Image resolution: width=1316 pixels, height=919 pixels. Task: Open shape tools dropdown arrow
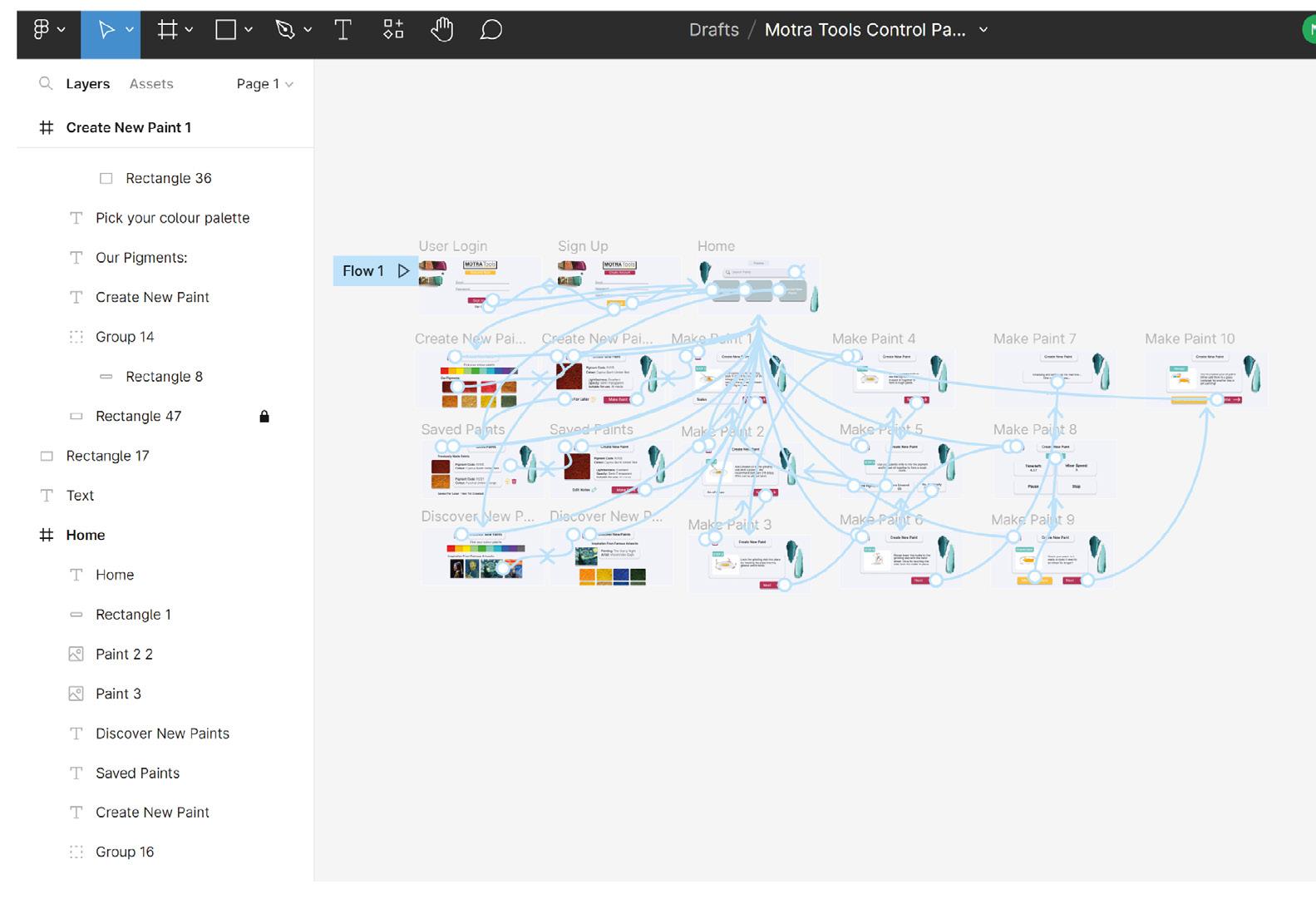click(248, 30)
